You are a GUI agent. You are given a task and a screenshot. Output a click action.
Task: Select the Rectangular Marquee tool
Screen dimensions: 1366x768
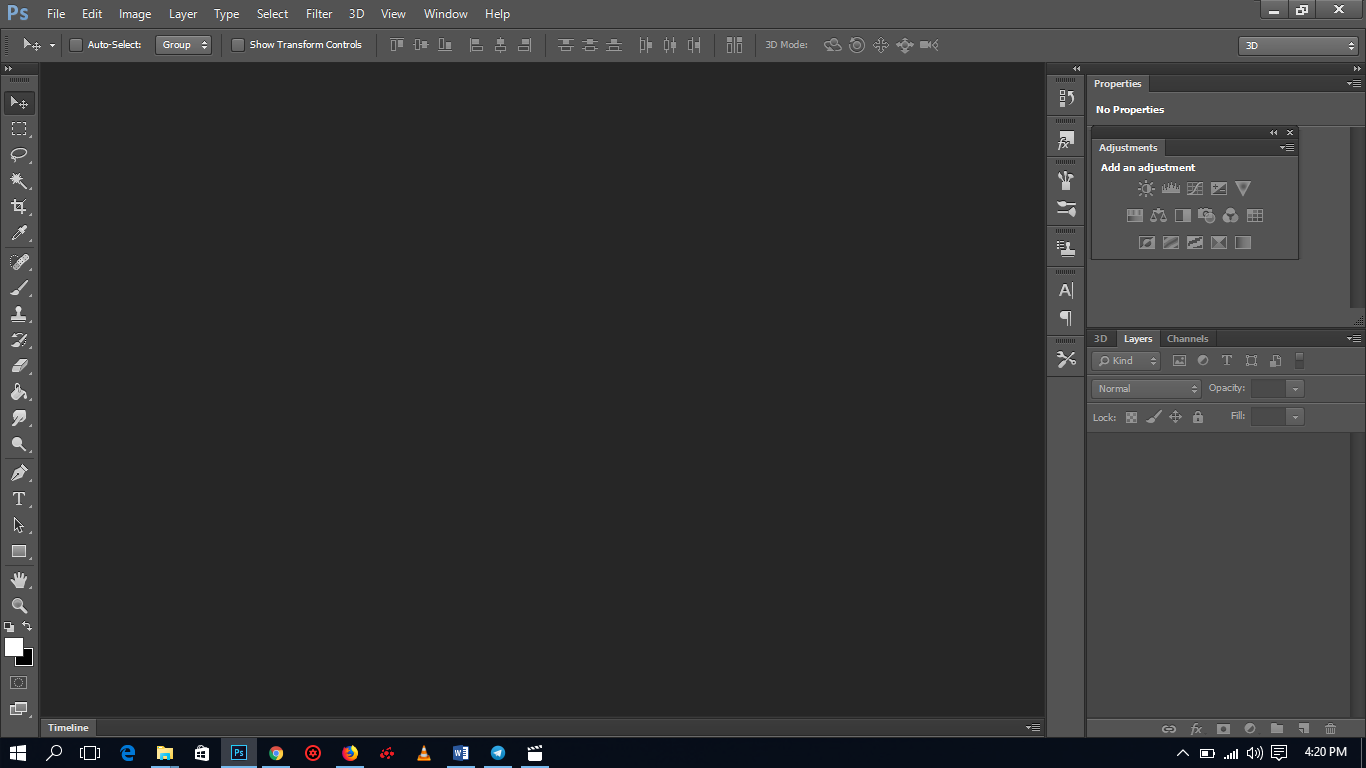click(x=19, y=129)
